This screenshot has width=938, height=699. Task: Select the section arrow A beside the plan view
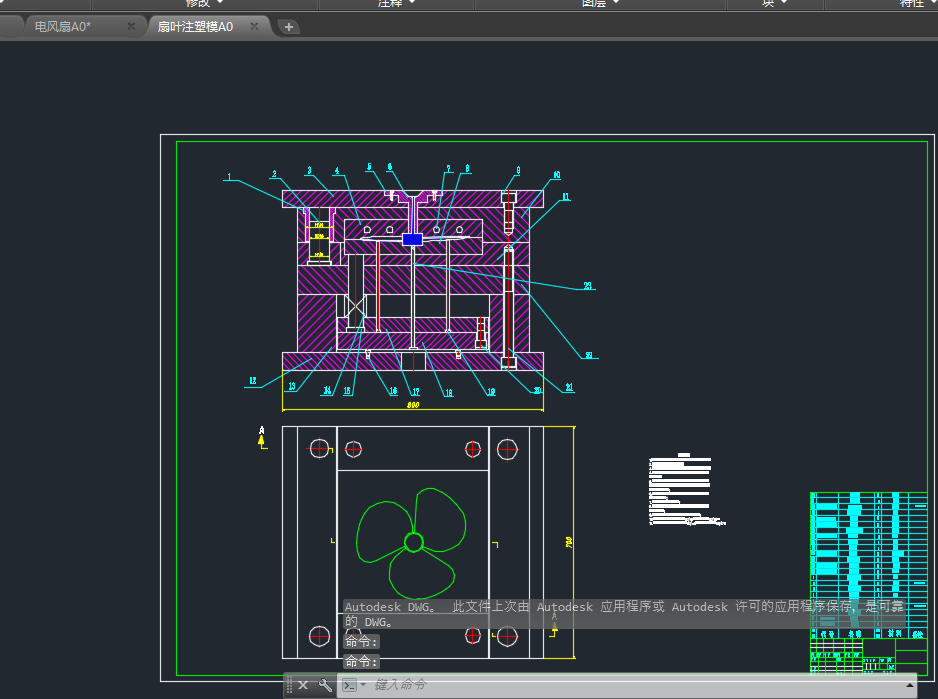pos(261,437)
